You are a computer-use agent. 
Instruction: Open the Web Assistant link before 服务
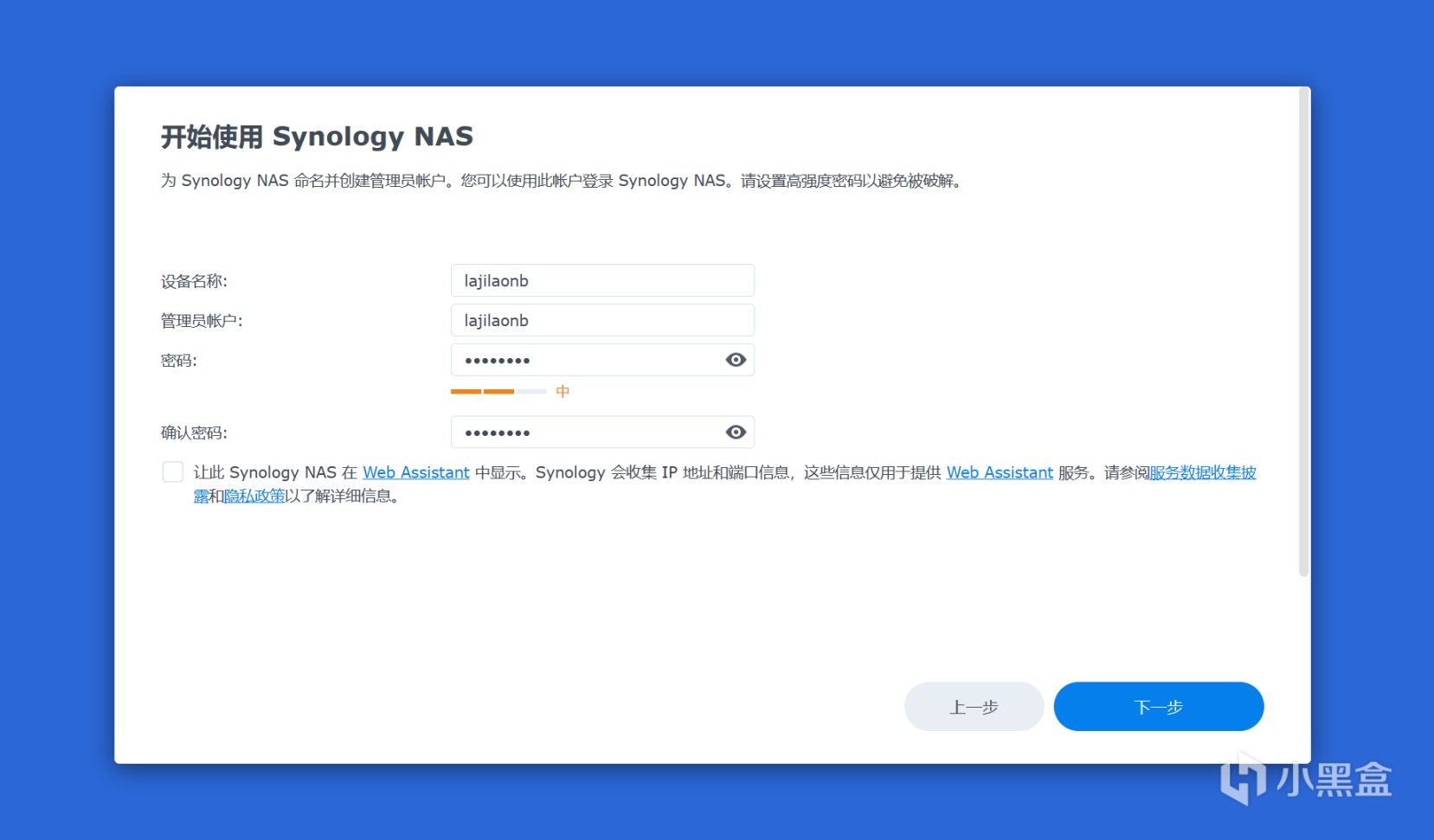click(1000, 472)
